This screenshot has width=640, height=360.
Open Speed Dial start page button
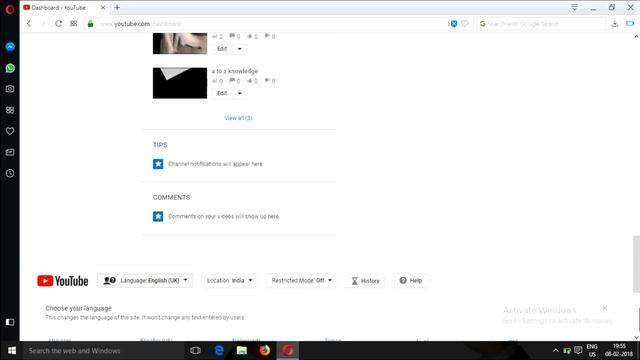tap(73, 24)
